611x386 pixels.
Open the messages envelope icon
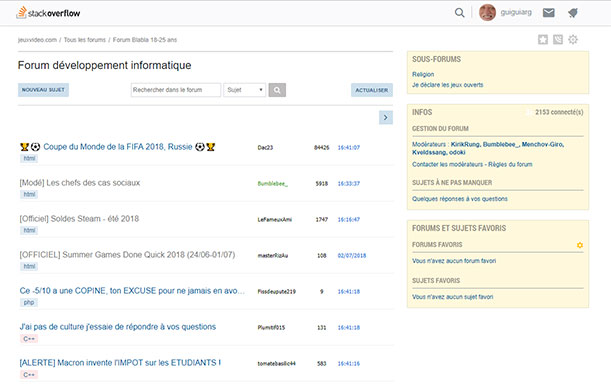(549, 13)
